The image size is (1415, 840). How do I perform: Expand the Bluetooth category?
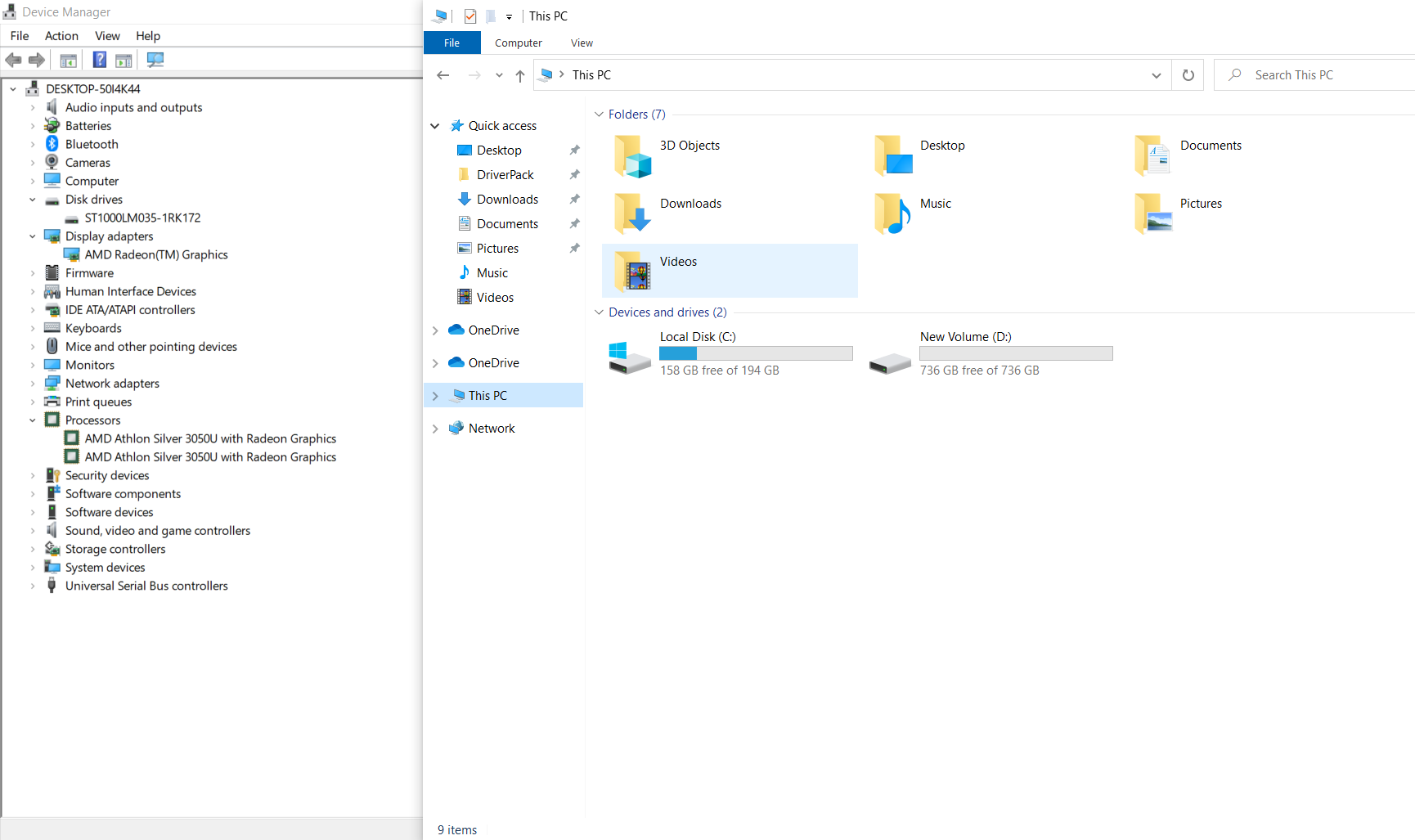[33, 144]
